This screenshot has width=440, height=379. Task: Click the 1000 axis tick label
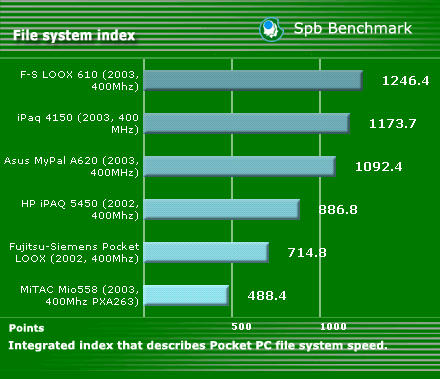coord(333,327)
